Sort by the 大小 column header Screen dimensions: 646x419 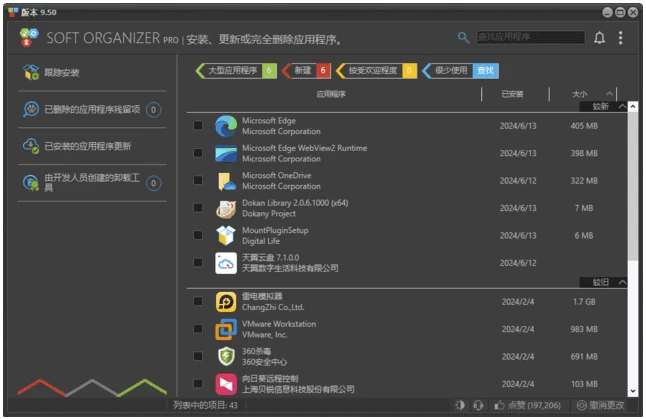(580, 94)
